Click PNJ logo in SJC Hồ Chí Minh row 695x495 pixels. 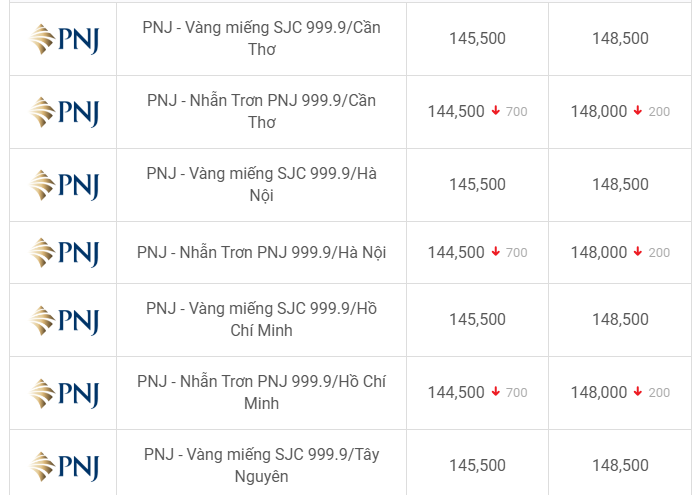tap(64, 320)
